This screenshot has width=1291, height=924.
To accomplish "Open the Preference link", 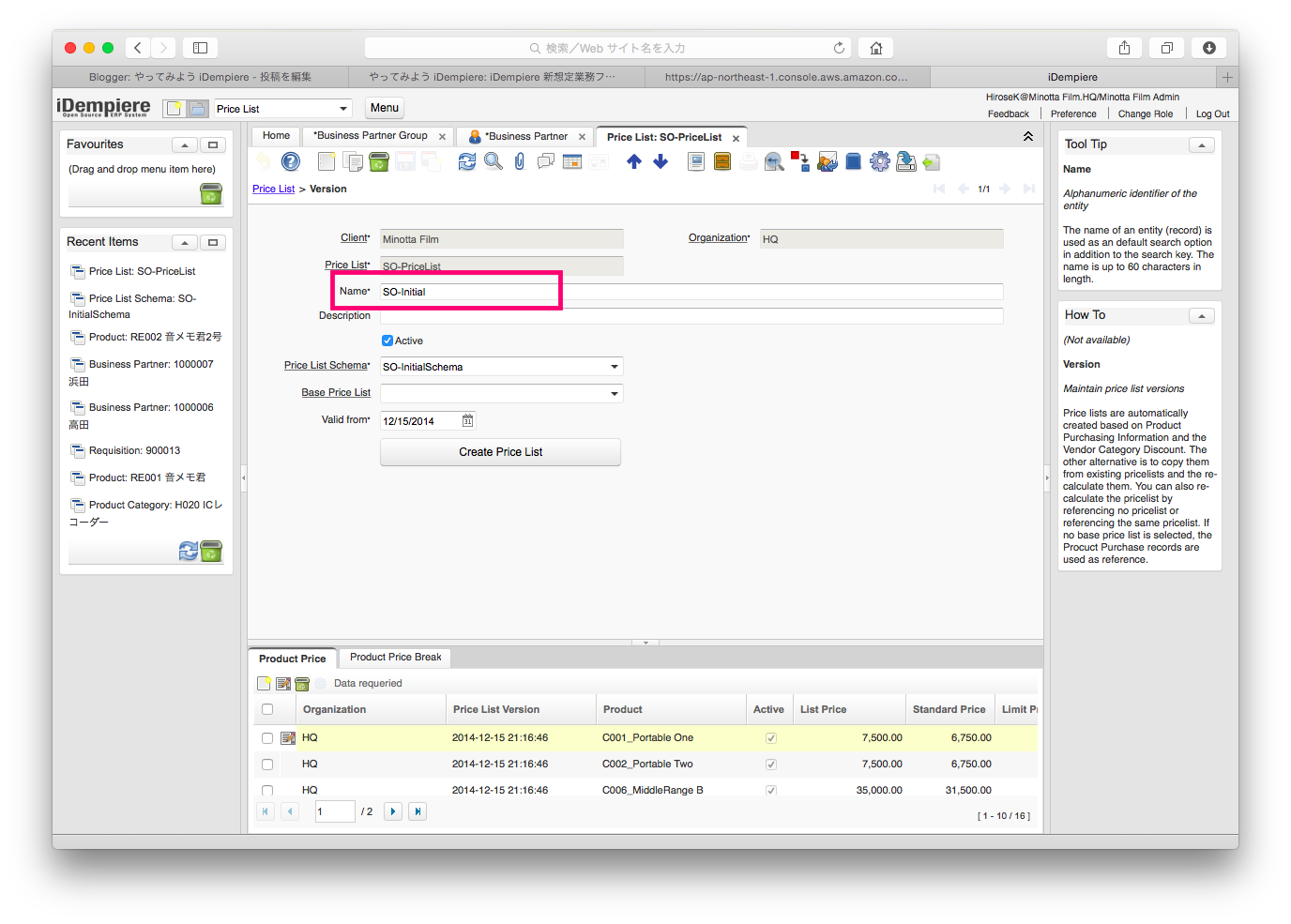I will (1073, 114).
